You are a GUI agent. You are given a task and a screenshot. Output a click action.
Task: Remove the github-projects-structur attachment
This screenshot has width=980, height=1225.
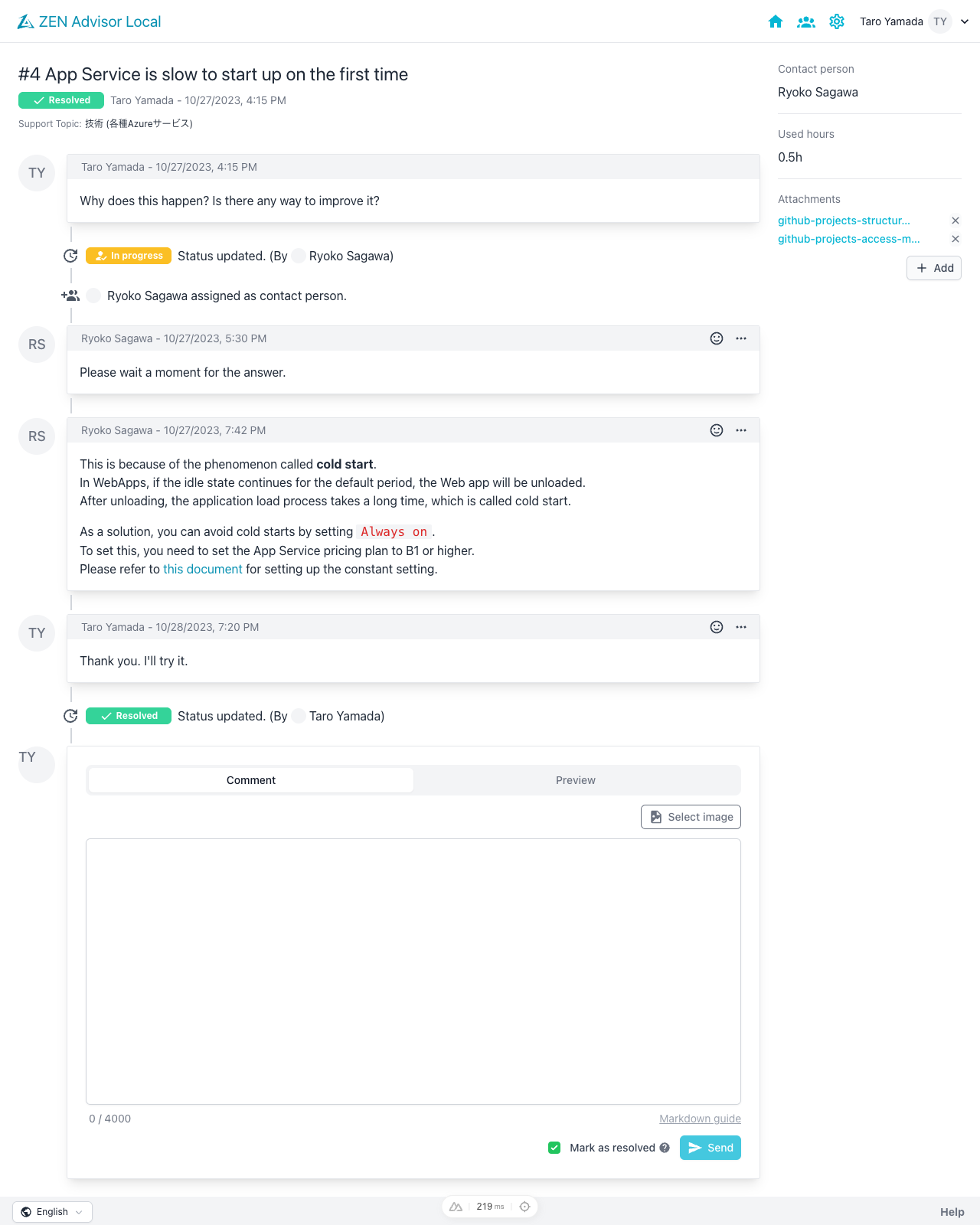955,220
